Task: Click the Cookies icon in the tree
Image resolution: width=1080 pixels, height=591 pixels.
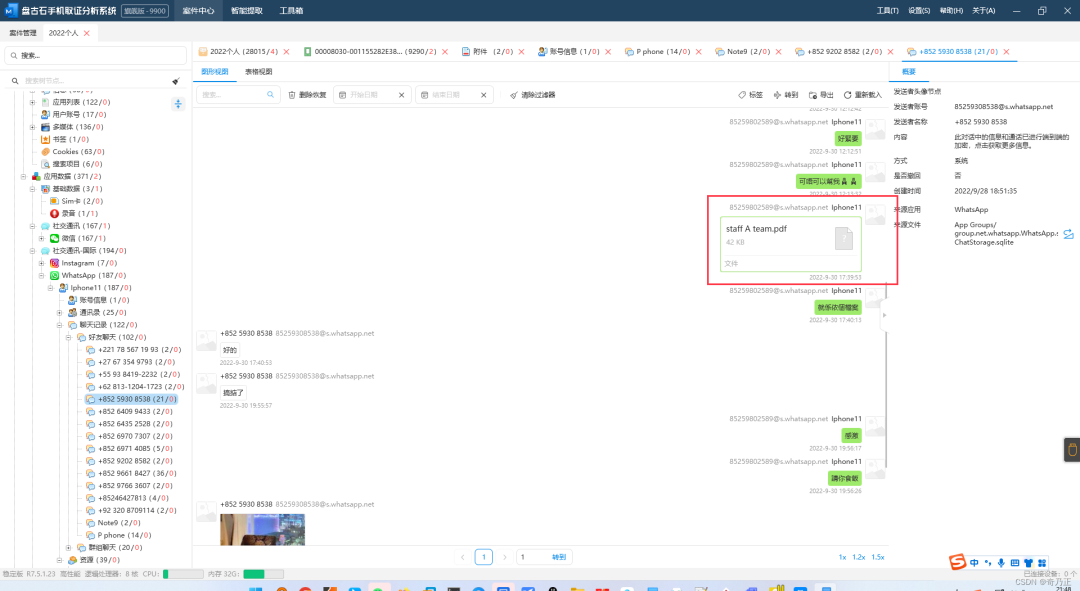Action: [x=45, y=152]
